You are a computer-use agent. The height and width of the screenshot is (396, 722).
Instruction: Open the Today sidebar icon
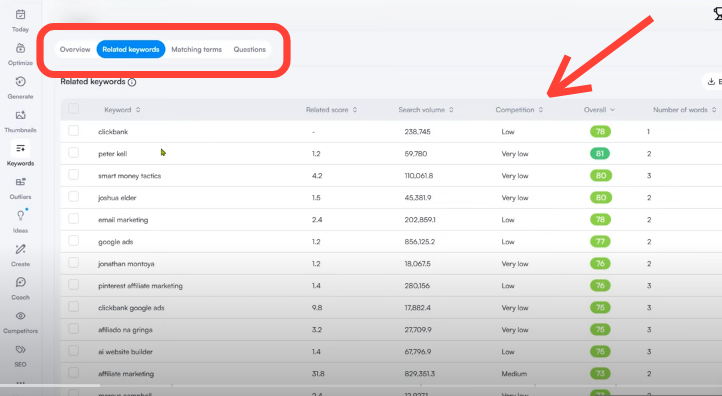pos(20,15)
